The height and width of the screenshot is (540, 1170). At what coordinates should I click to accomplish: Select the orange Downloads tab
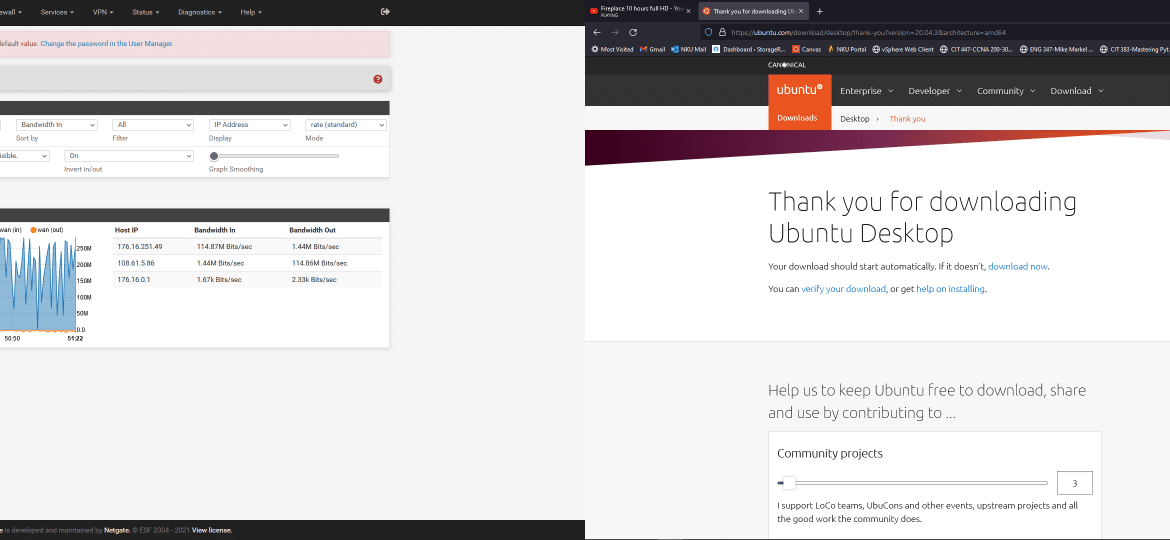click(x=797, y=118)
